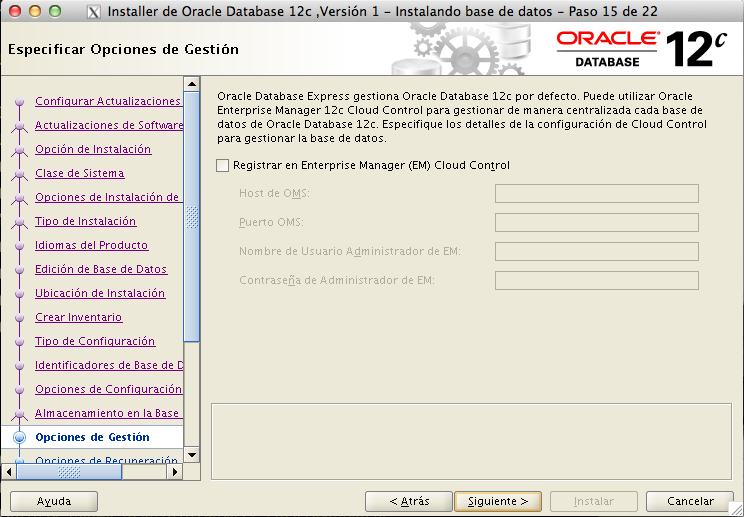
Task: Click the yellow minimize window button
Action: coord(35,11)
